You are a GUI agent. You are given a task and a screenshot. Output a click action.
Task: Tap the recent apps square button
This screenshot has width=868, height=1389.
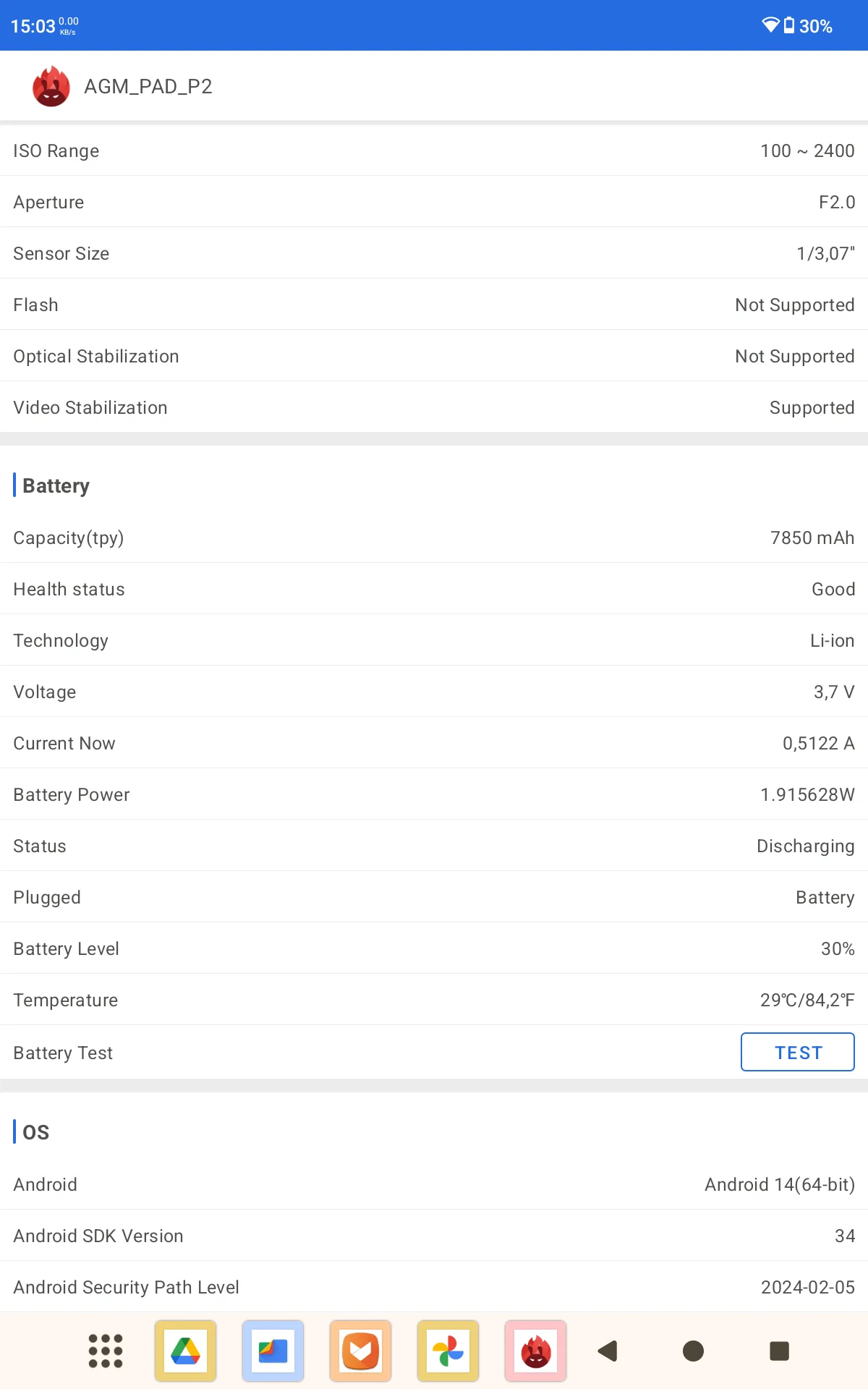(779, 1351)
